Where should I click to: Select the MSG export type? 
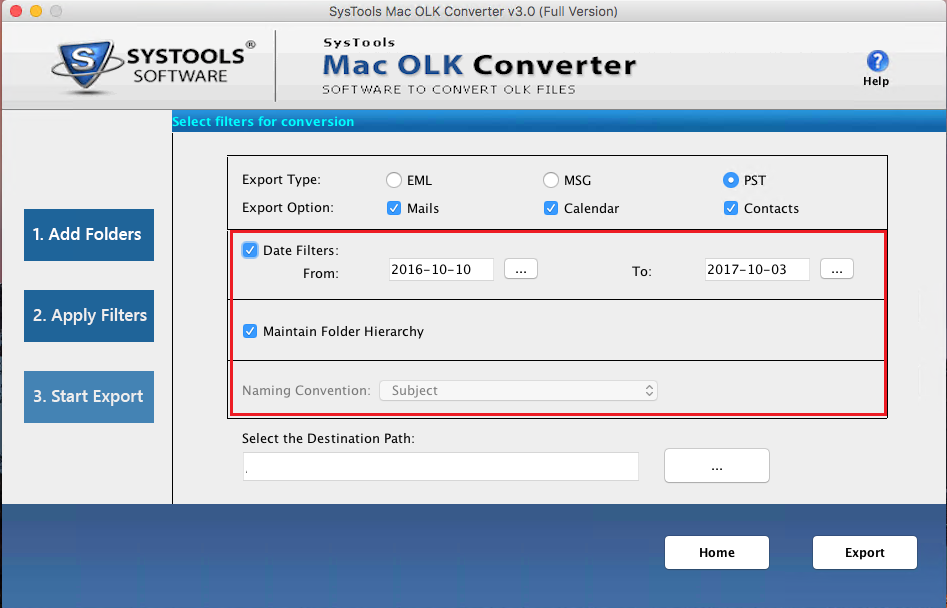click(551, 180)
